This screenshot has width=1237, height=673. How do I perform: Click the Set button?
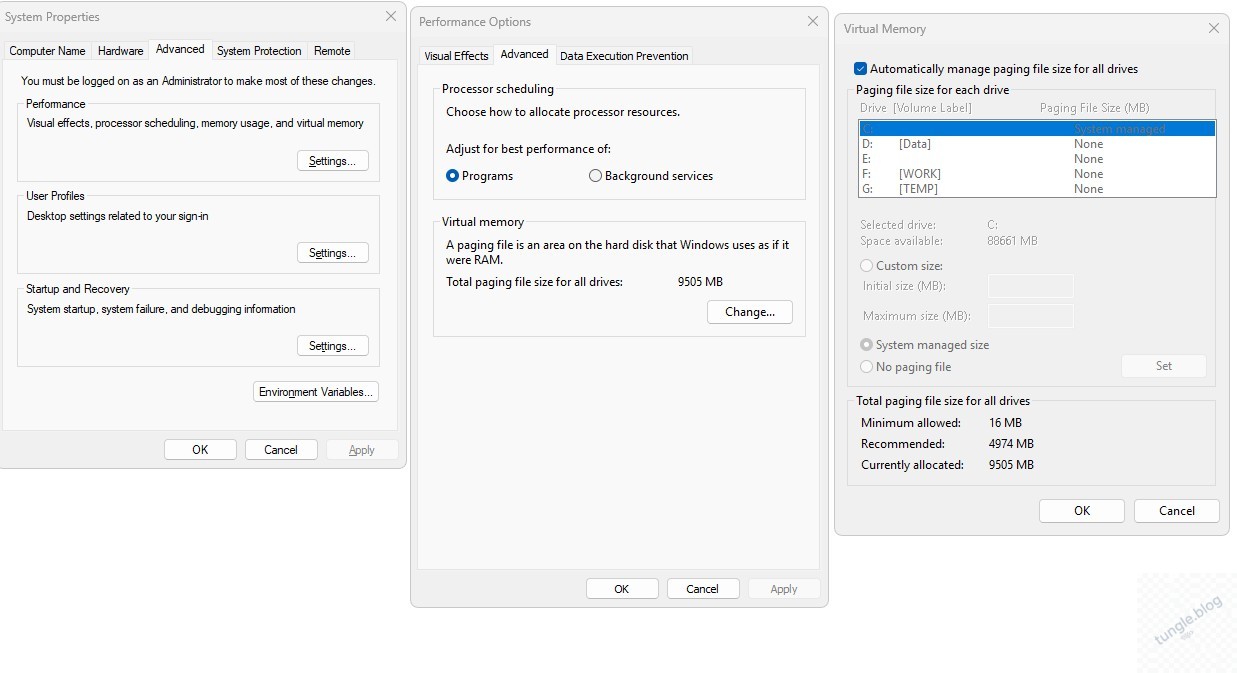tap(1164, 366)
